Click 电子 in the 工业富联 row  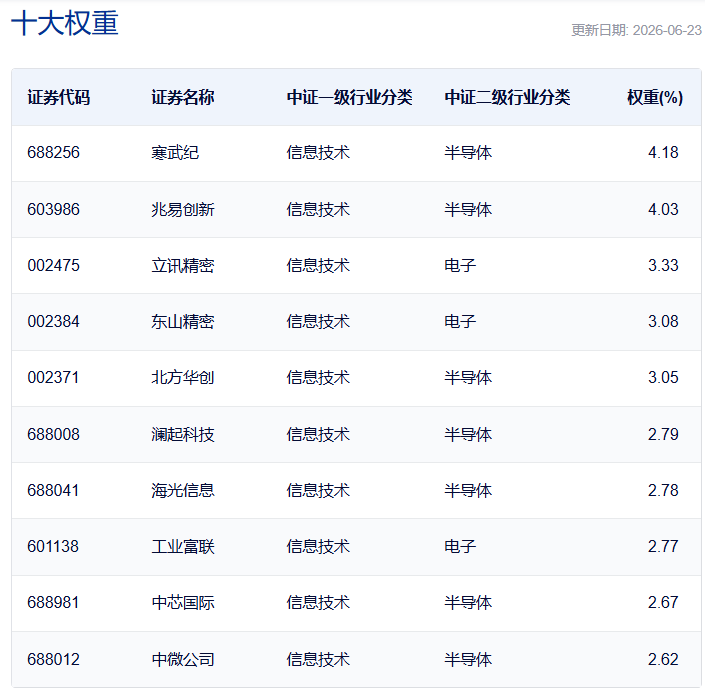[x=460, y=547]
